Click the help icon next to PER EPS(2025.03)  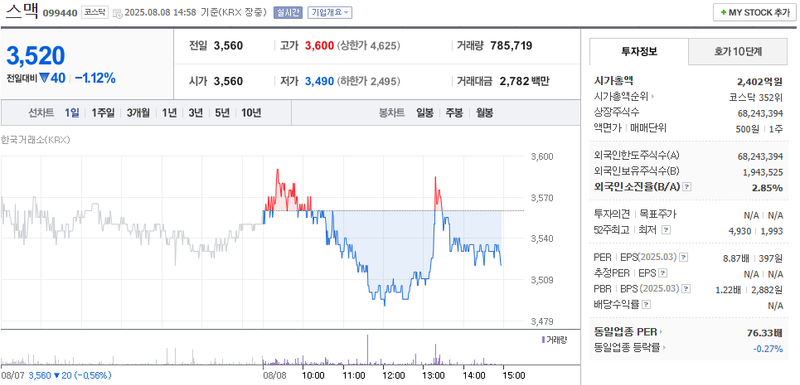(x=684, y=258)
